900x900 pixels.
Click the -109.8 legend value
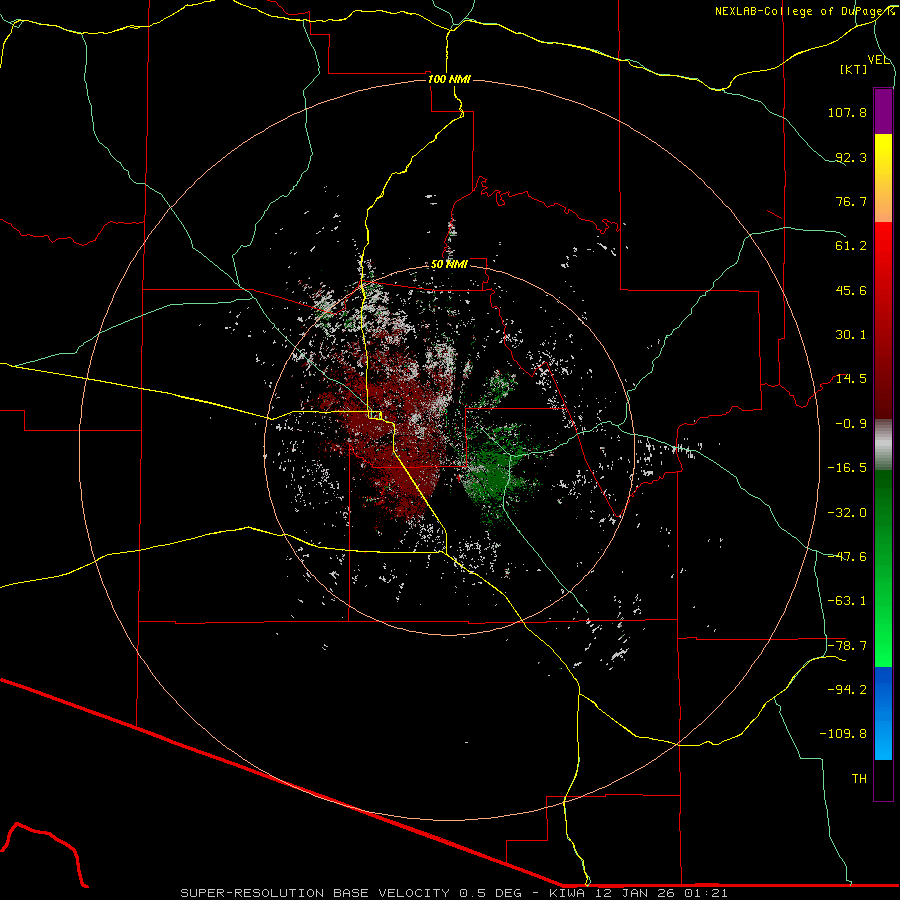(x=843, y=734)
